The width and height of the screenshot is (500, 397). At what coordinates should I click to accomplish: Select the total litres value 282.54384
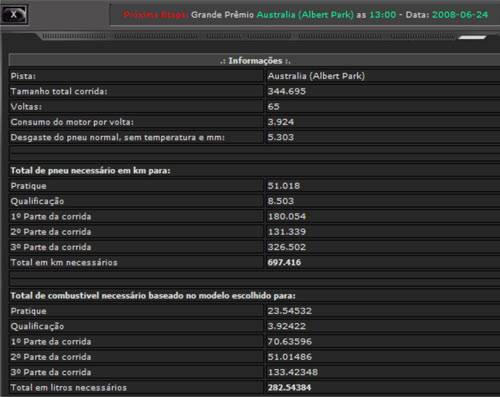pyautogui.click(x=289, y=388)
